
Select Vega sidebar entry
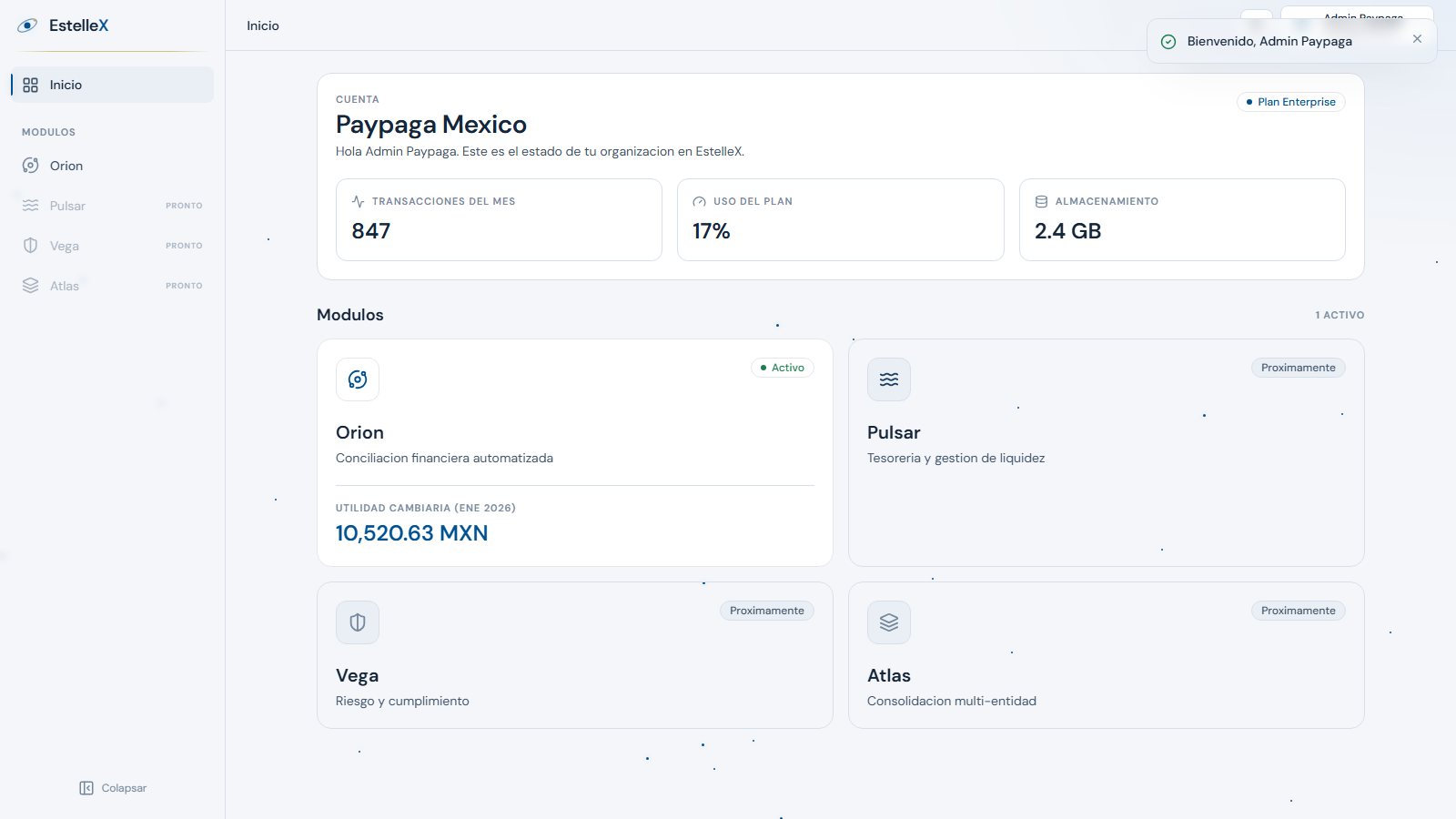pyautogui.click(x=113, y=246)
